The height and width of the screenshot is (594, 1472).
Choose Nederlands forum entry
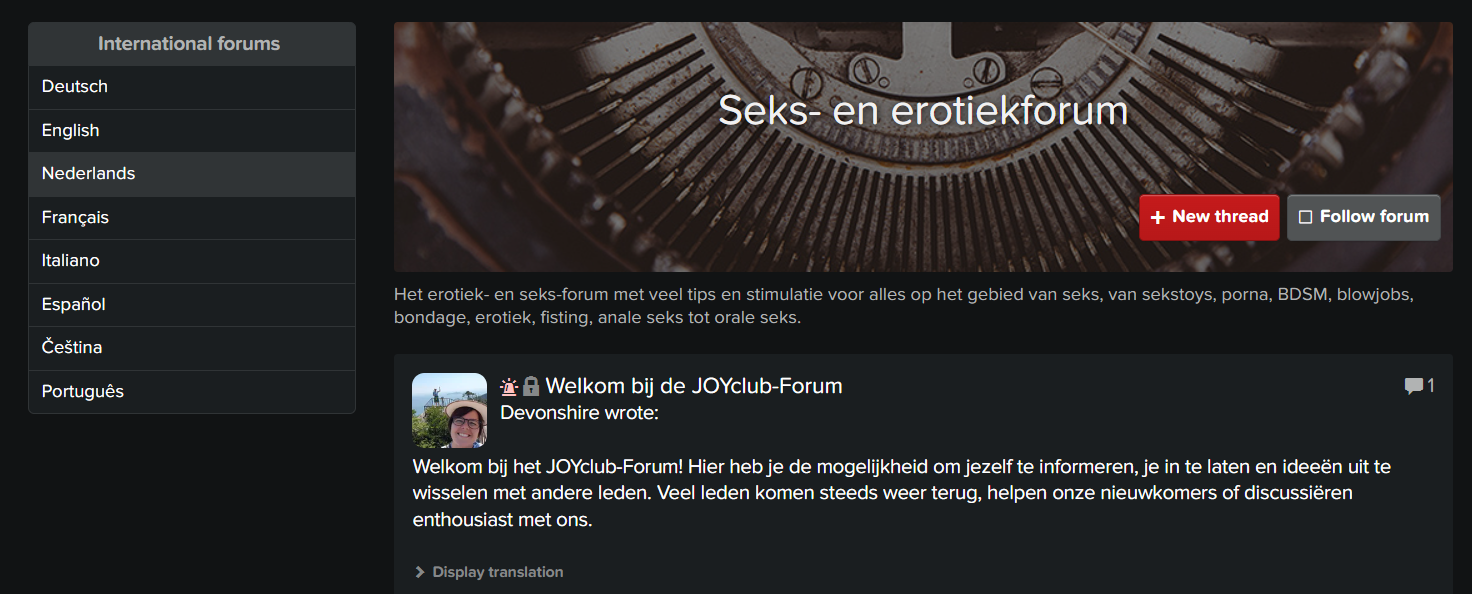pyautogui.click(x=192, y=174)
